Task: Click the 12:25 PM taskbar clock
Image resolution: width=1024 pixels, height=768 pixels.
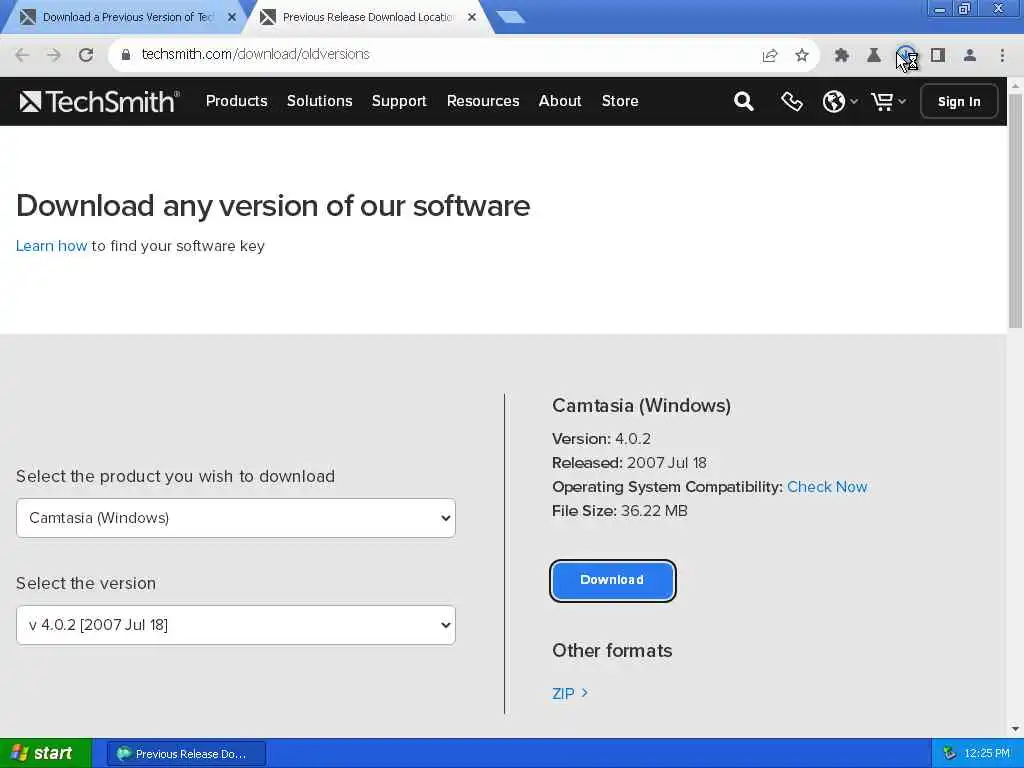Action: point(987,754)
